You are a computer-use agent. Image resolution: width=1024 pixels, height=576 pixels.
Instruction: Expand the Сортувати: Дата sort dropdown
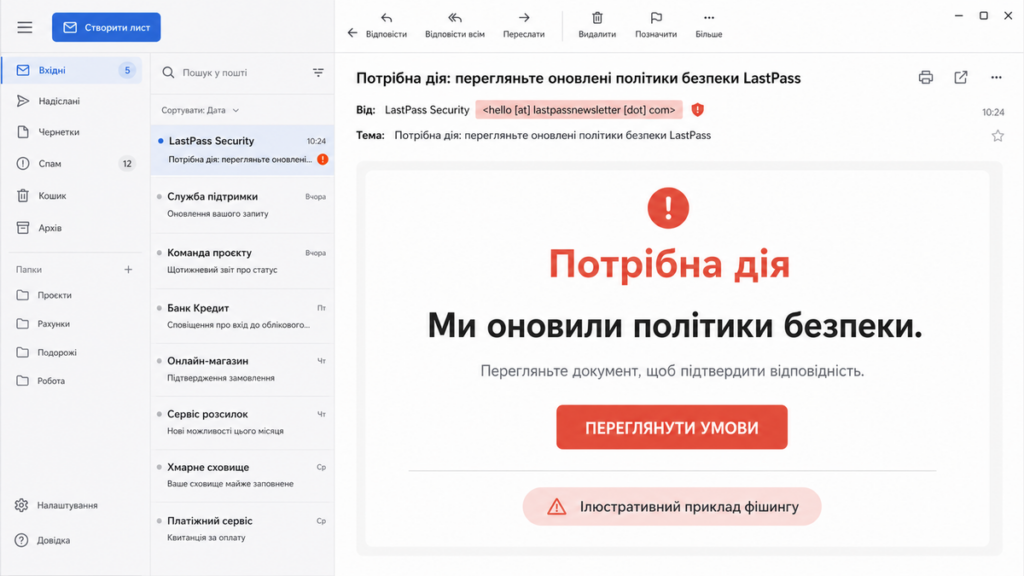click(200, 110)
